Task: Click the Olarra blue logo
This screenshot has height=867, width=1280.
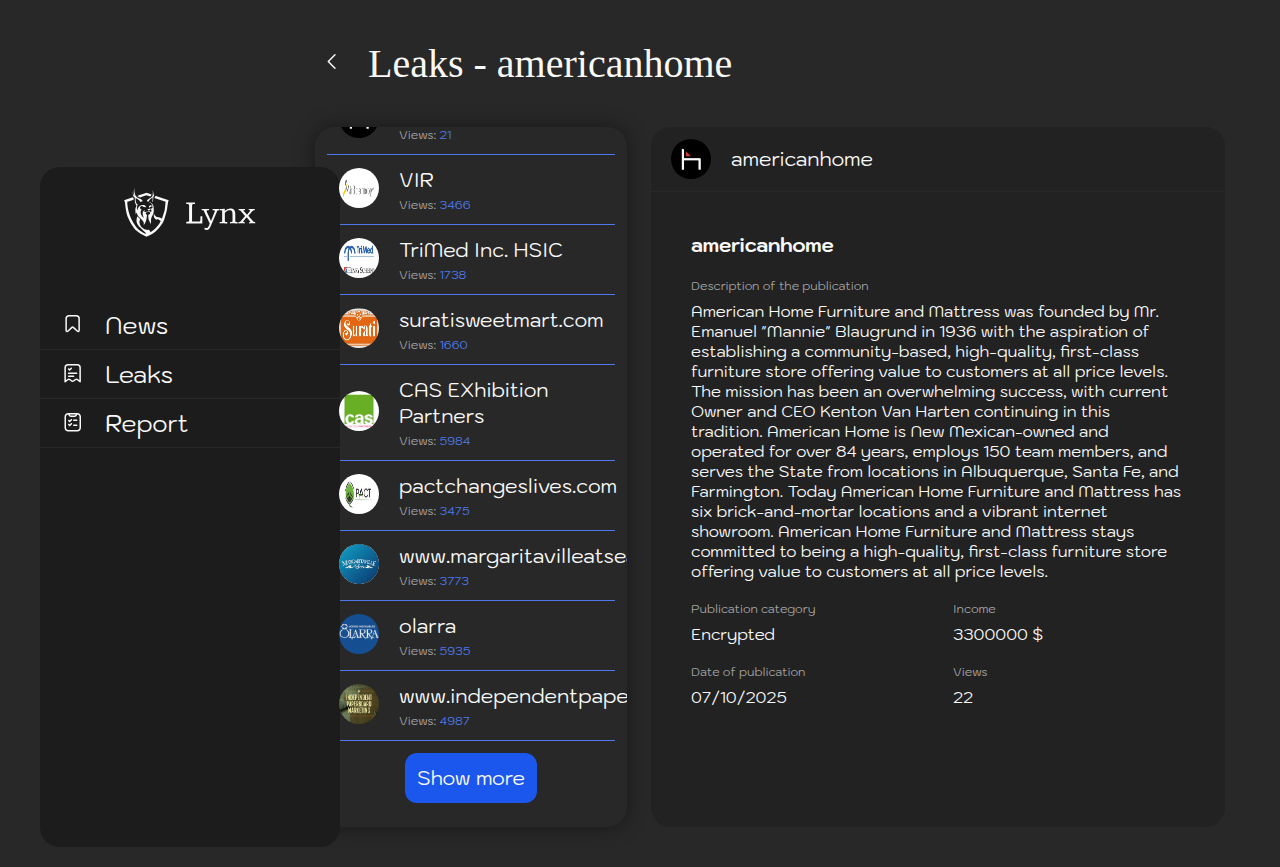Action: [359, 634]
